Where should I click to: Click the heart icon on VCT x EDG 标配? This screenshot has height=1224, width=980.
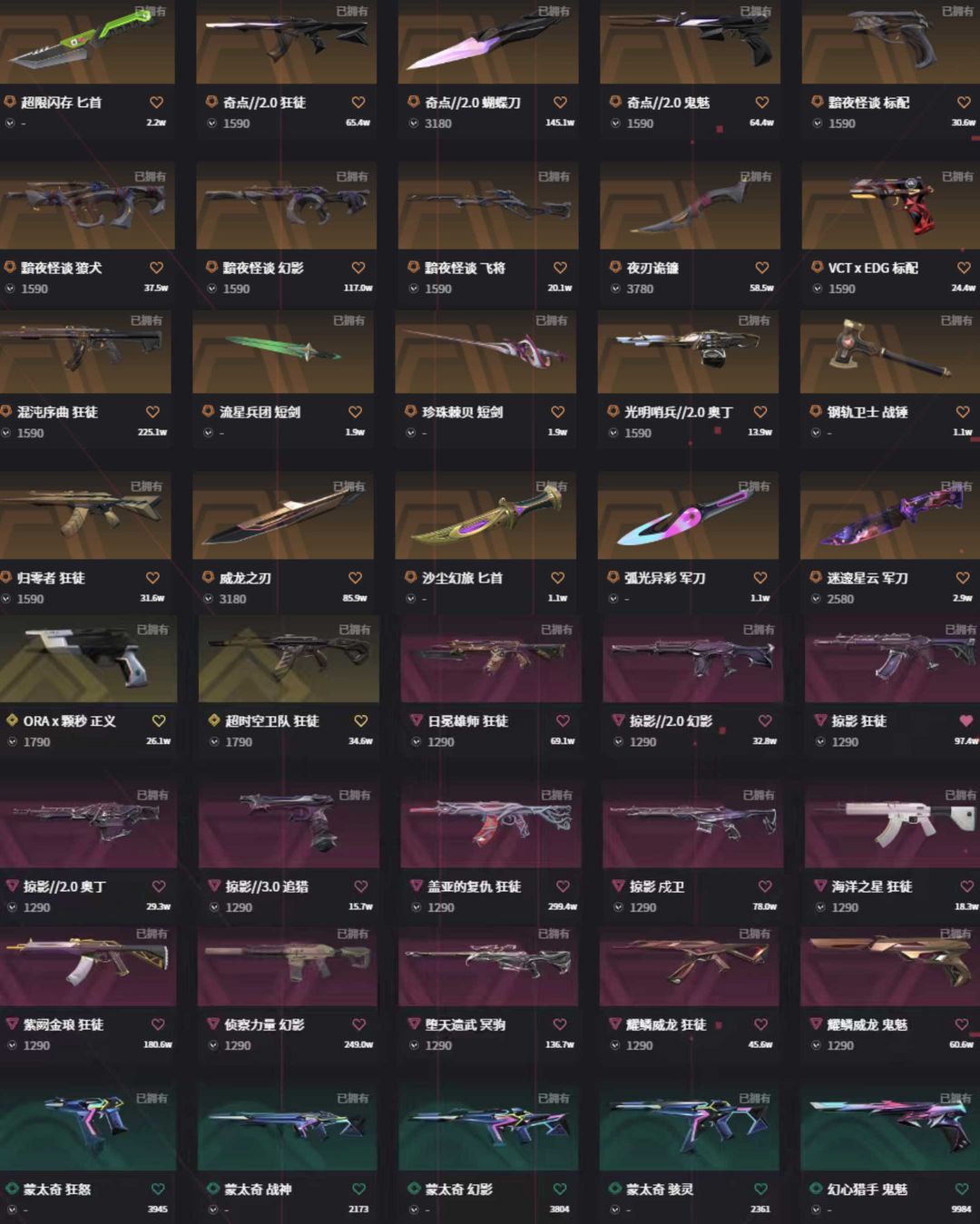tap(964, 268)
